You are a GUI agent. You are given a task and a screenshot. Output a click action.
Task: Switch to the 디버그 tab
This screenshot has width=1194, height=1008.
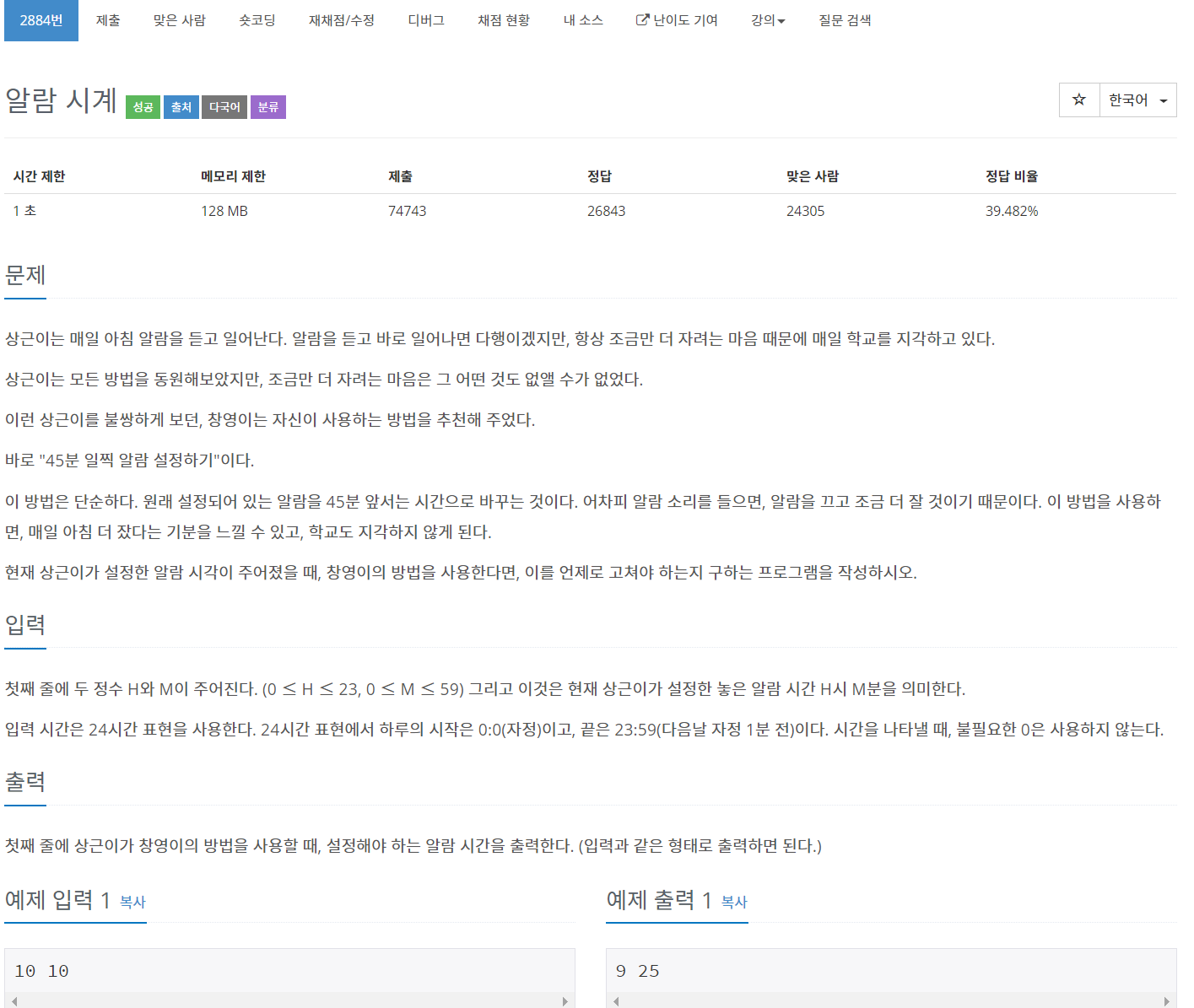click(x=426, y=20)
